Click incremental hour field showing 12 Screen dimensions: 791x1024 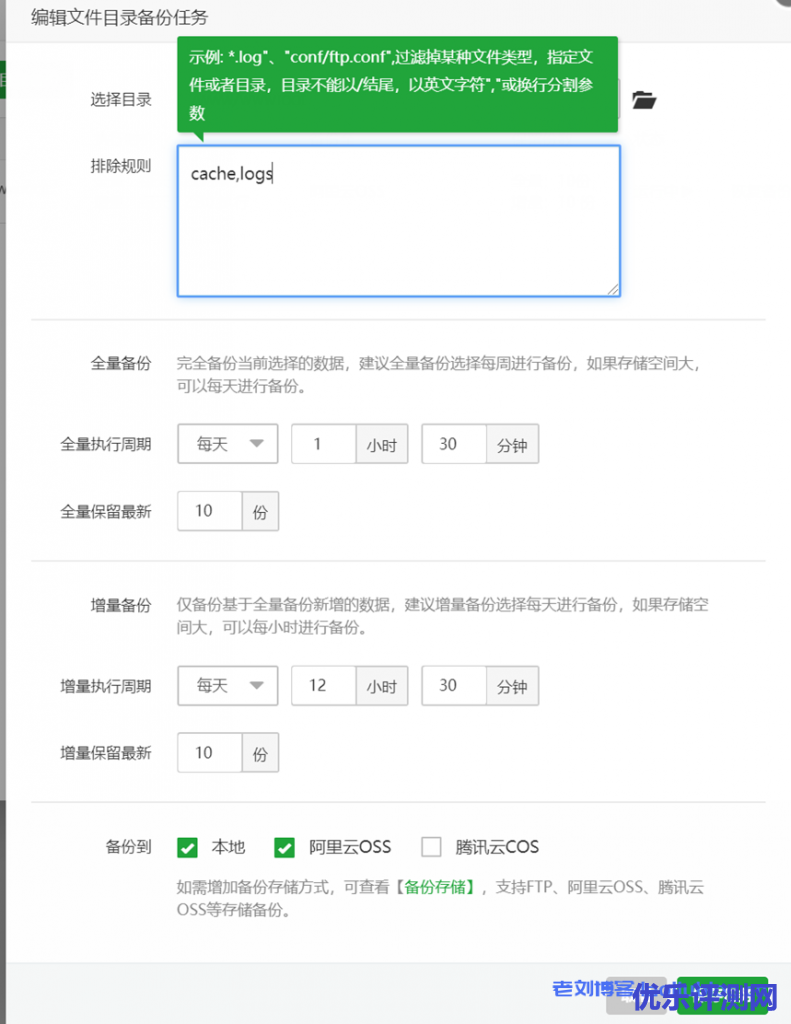pos(324,686)
